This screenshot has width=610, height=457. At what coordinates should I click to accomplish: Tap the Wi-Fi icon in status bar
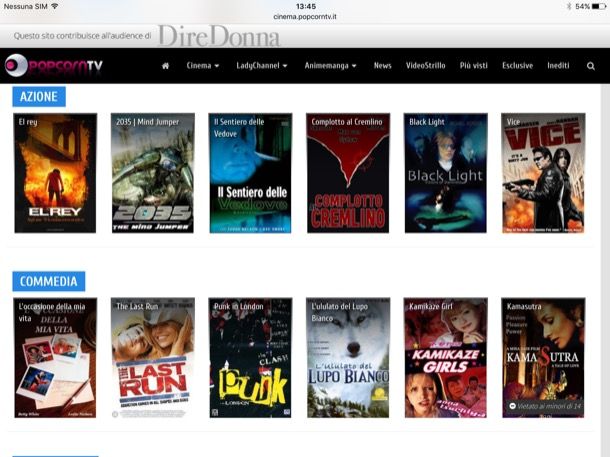click(55, 6)
